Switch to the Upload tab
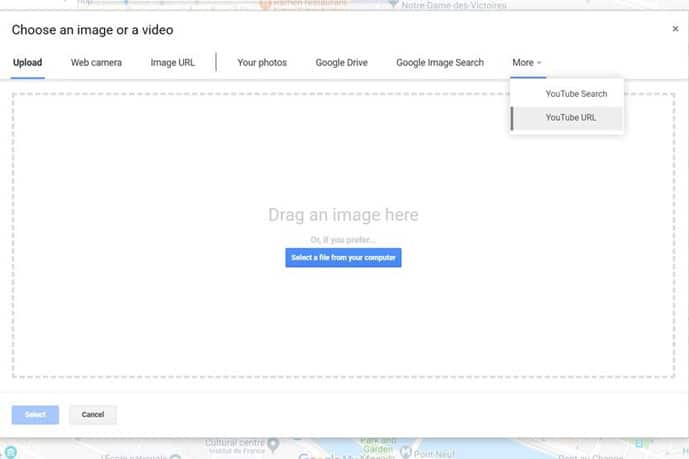The width and height of the screenshot is (689, 459). pyautogui.click(x=28, y=63)
